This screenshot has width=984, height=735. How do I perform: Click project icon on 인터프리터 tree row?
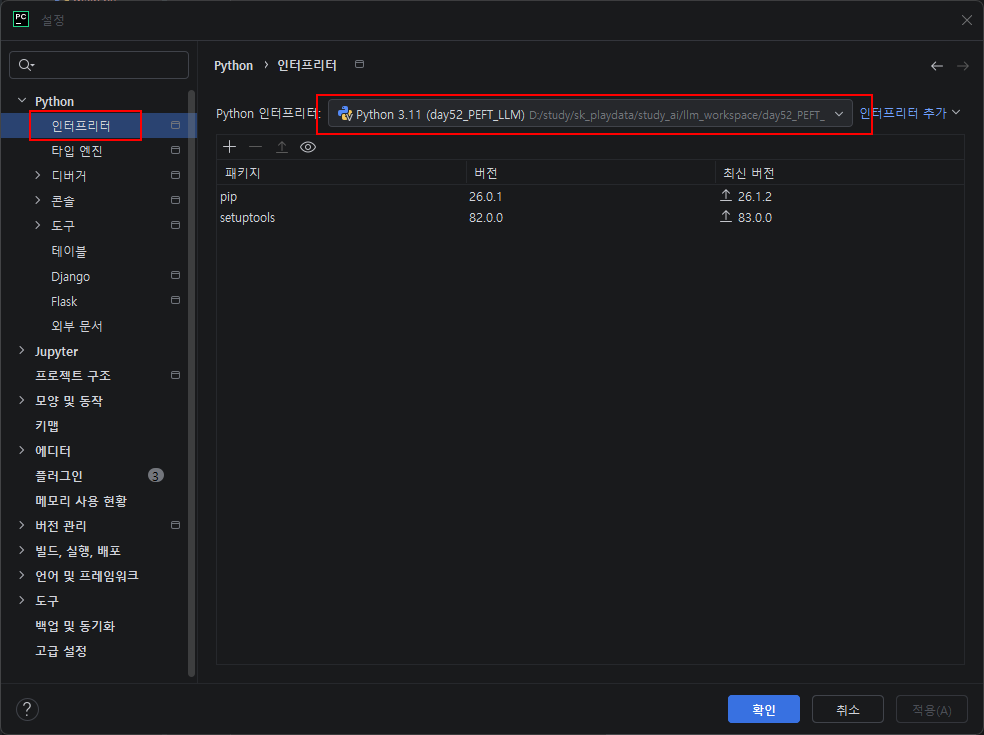coord(176,126)
